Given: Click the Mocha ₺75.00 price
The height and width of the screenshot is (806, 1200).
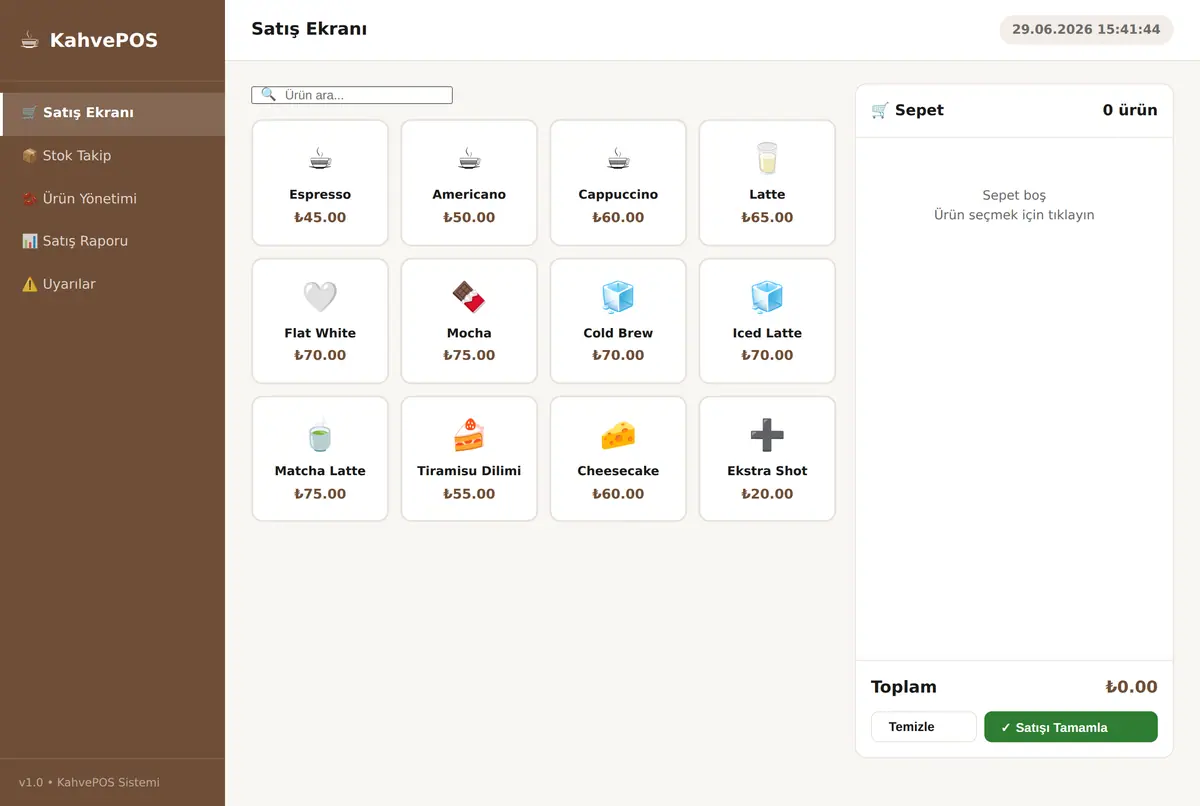Looking at the screenshot, I should (469, 355).
